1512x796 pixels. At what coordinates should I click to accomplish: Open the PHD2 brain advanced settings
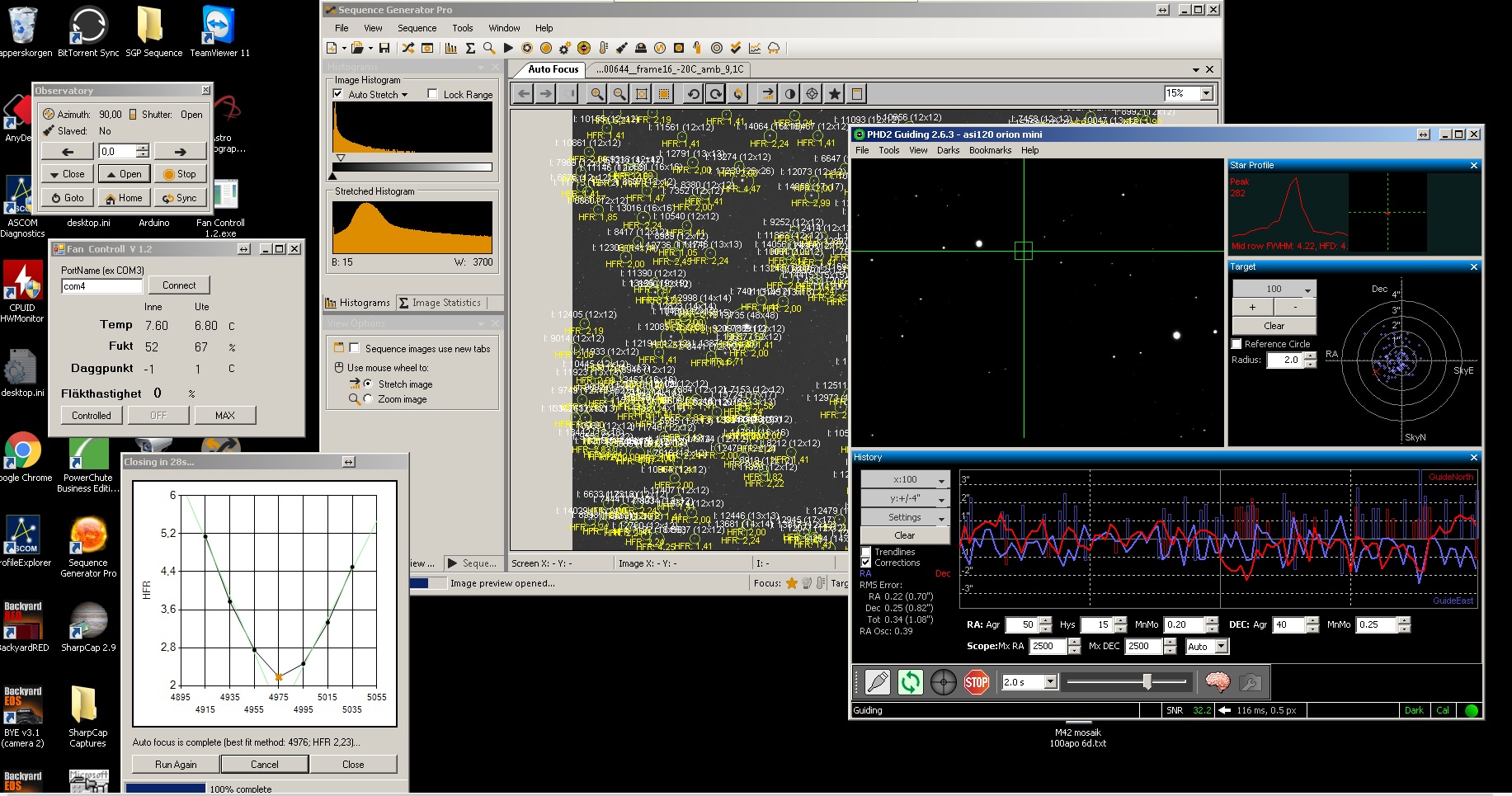point(1218,682)
